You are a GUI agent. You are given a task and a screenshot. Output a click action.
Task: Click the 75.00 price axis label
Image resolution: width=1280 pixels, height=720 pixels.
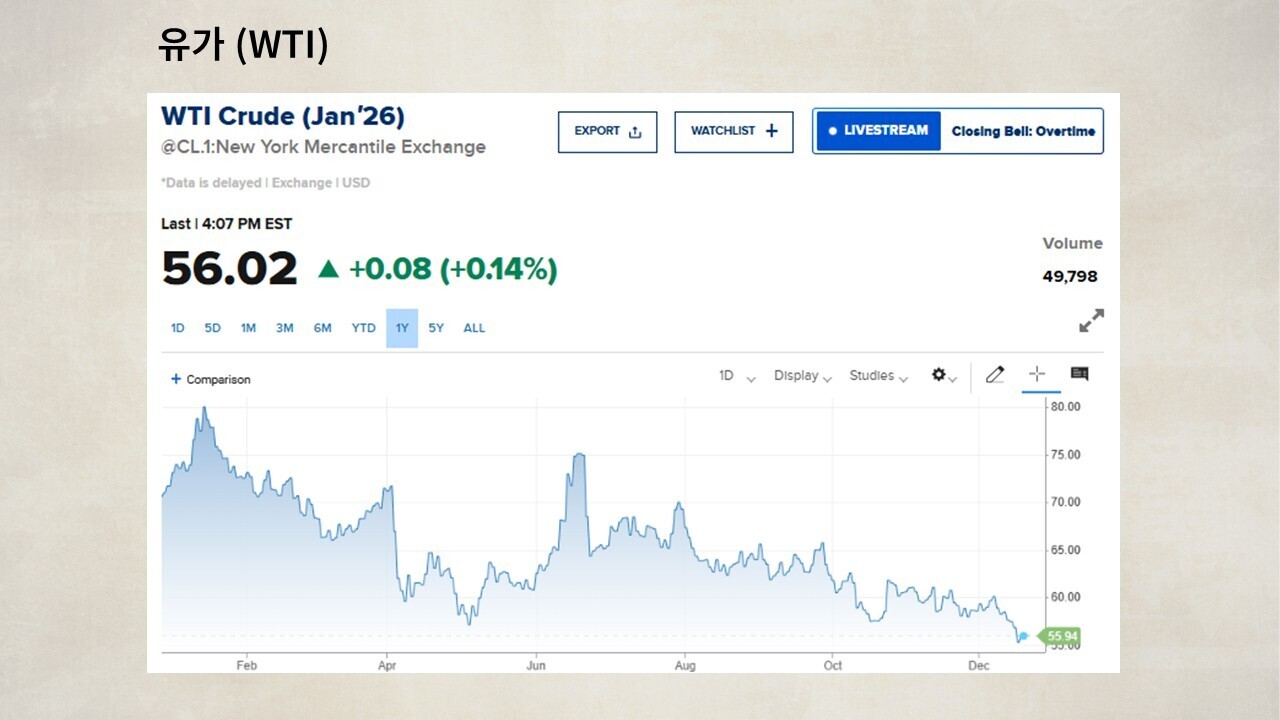(x=1065, y=455)
